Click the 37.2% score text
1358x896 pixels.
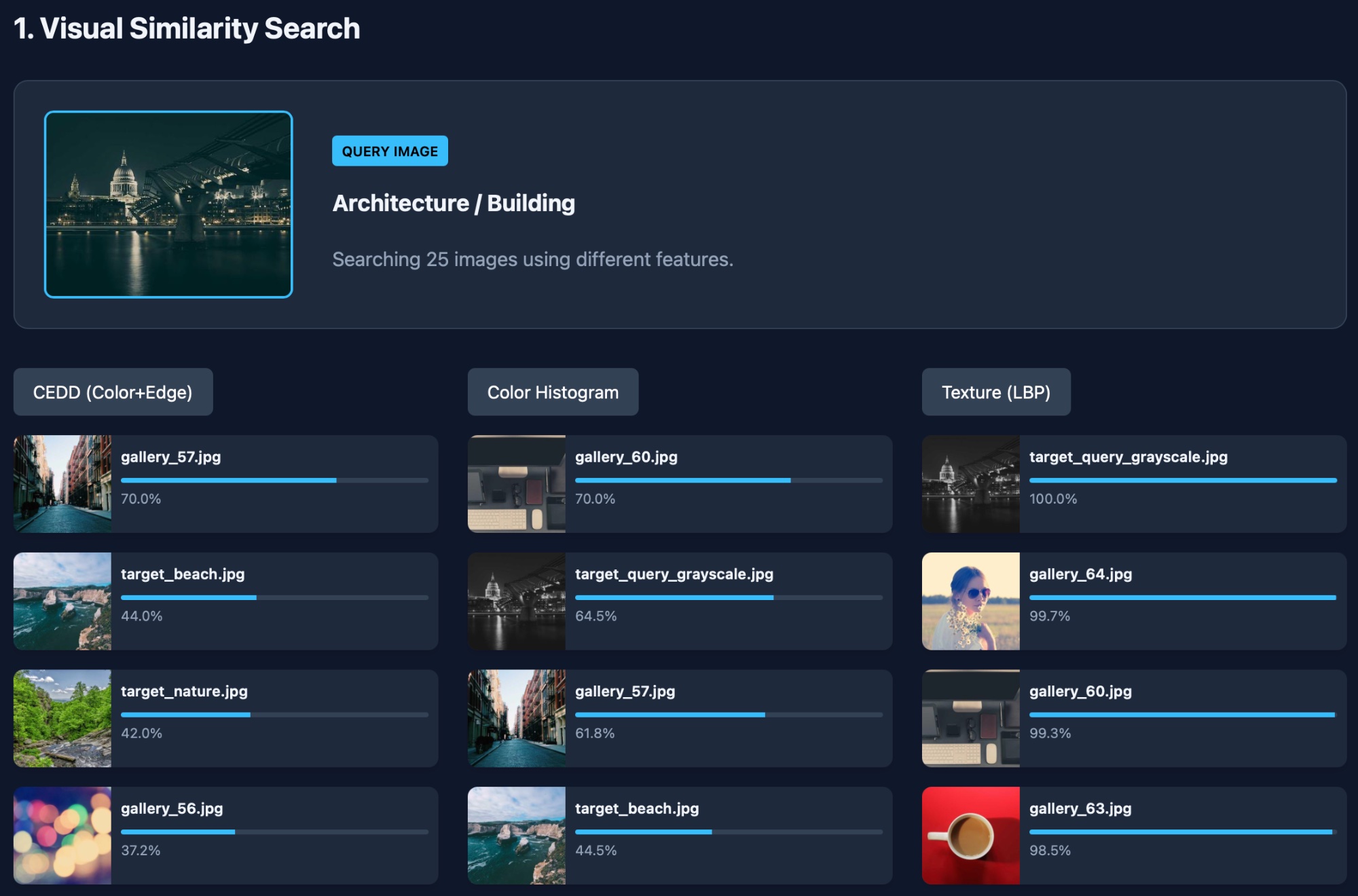[x=141, y=851]
